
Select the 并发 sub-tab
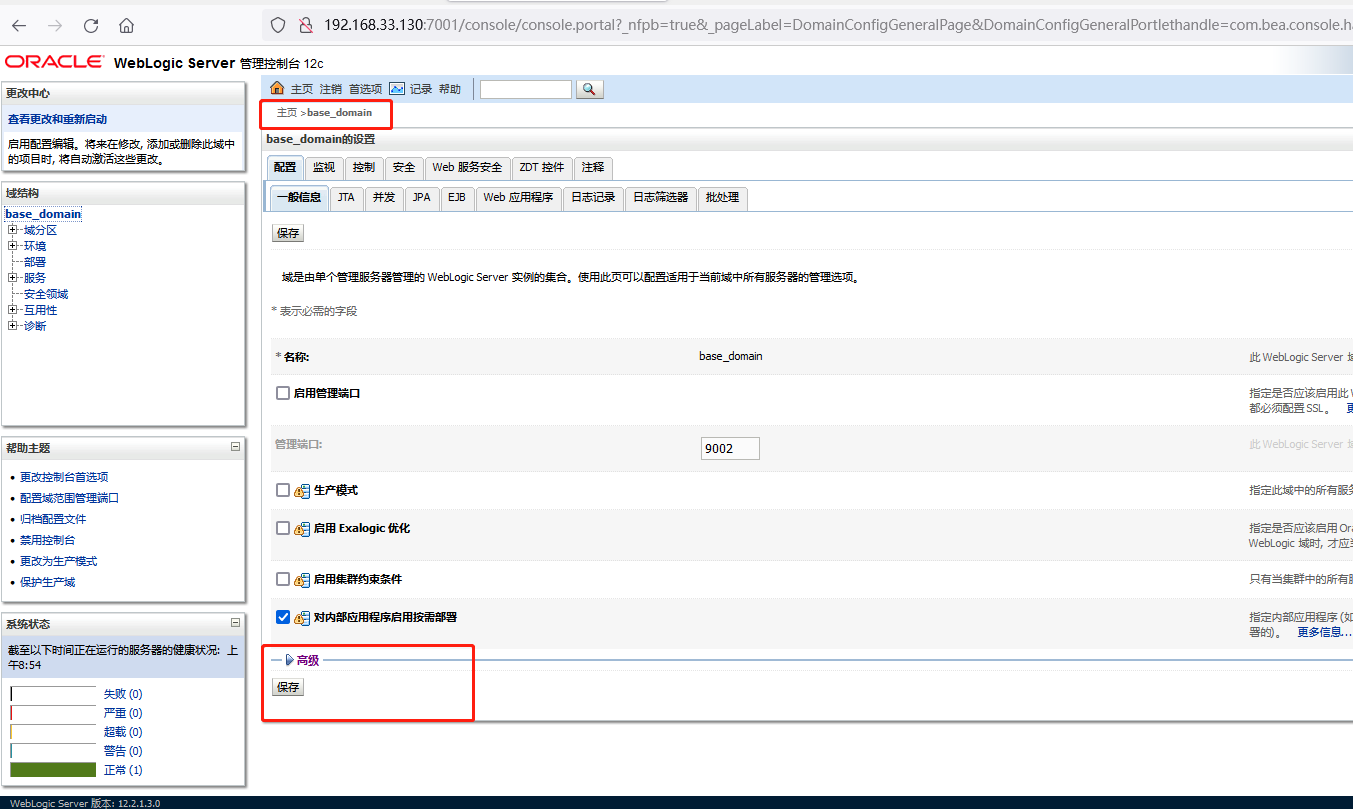384,198
